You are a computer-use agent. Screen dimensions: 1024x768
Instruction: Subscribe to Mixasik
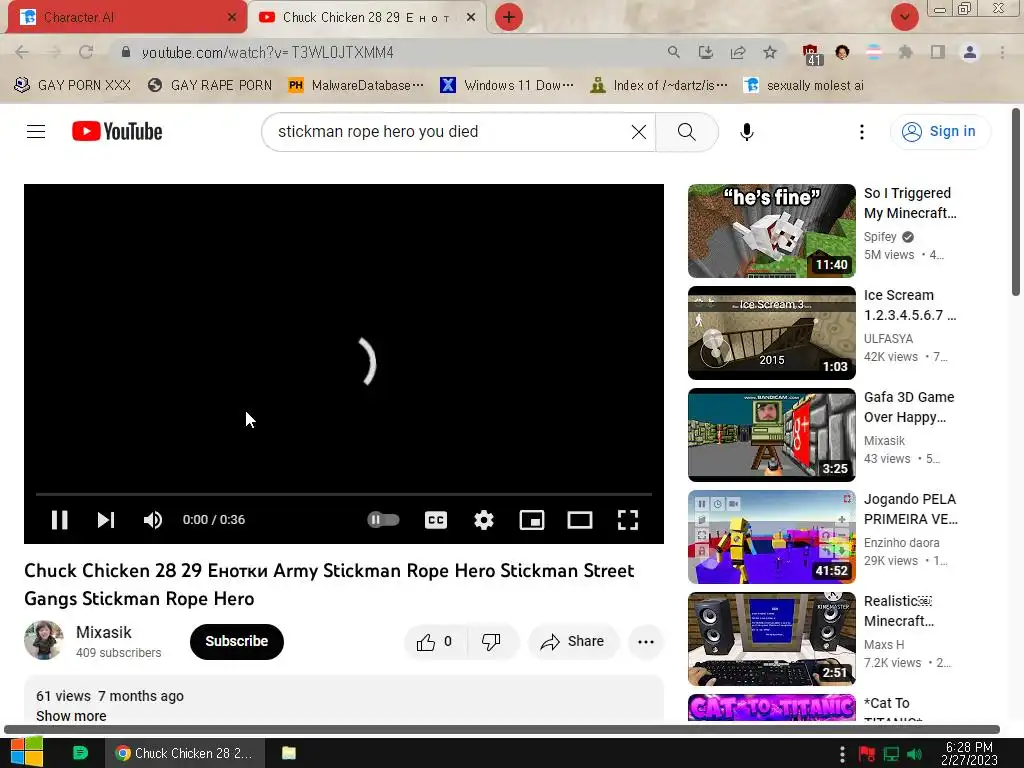[x=236, y=641]
